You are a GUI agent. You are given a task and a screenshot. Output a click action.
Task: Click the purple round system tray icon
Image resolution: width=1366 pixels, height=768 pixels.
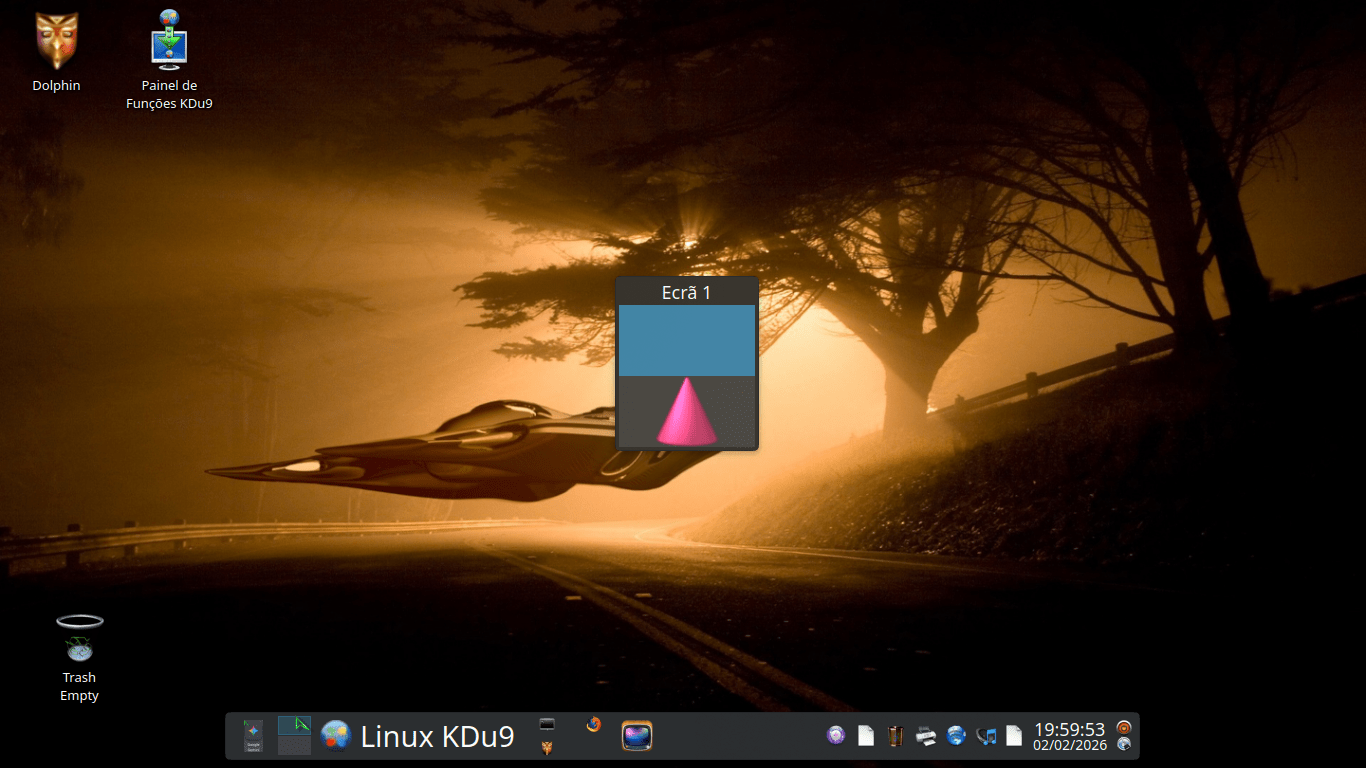836,736
